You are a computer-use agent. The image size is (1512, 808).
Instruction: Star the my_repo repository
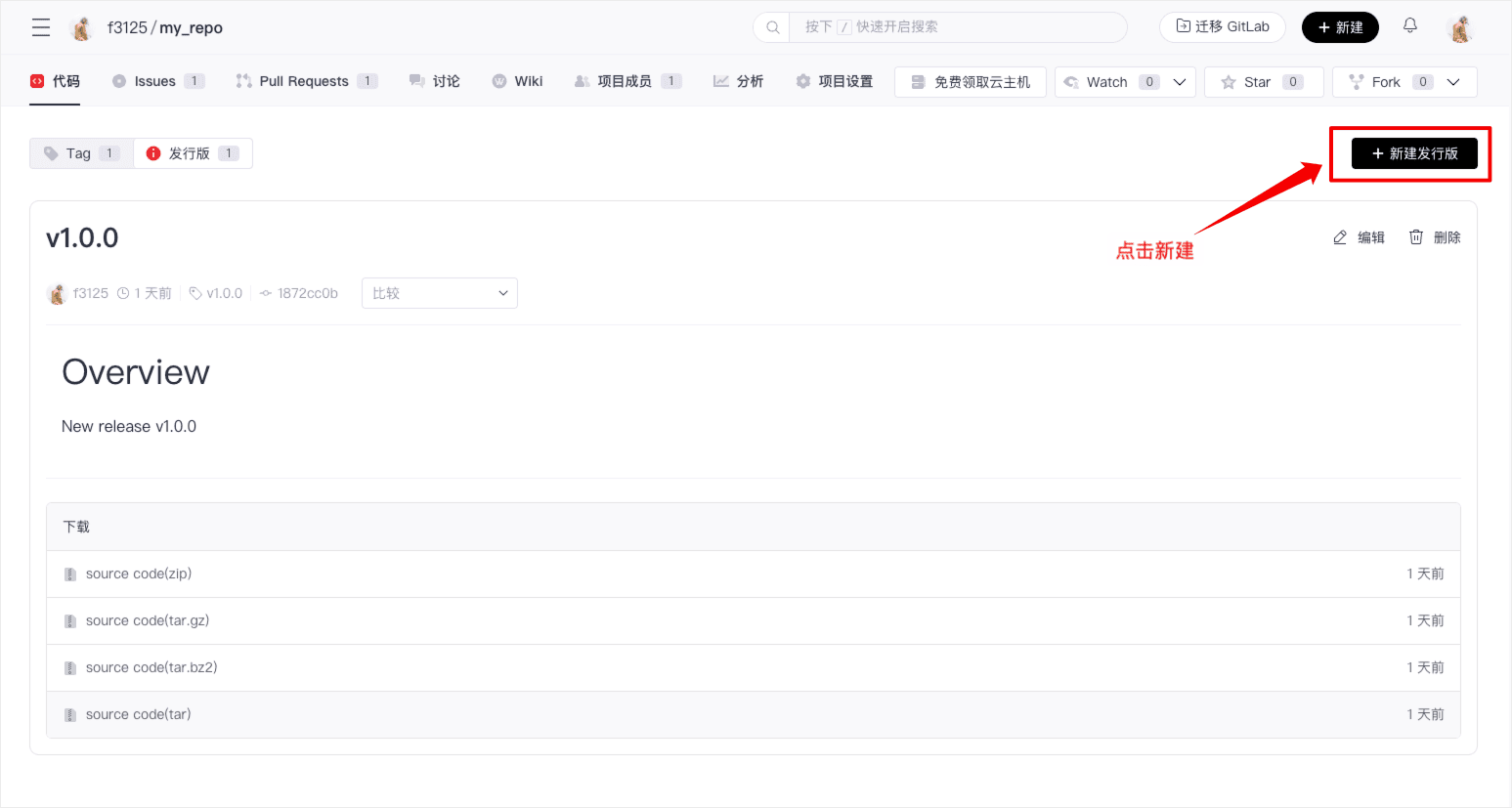point(1263,82)
